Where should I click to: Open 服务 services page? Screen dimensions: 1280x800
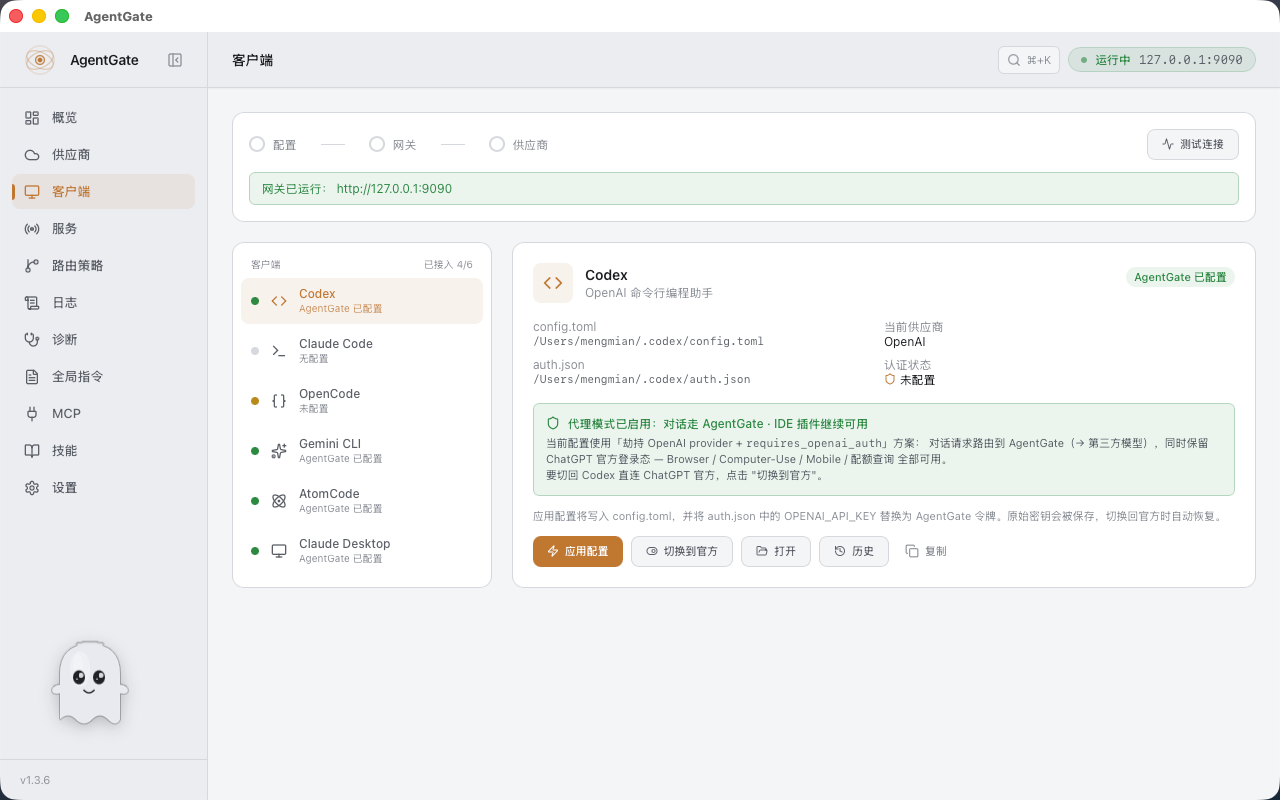click(x=103, y=229)
